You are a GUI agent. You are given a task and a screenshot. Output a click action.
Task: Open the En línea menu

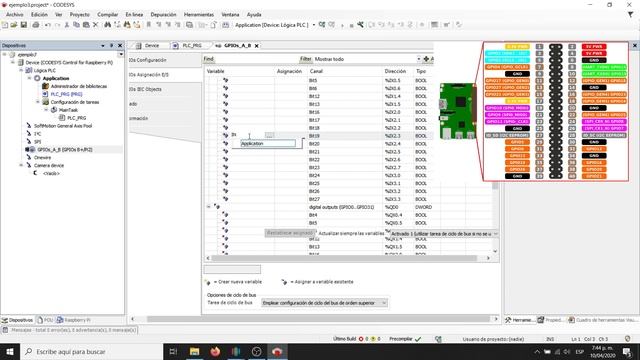pos(134,14)
